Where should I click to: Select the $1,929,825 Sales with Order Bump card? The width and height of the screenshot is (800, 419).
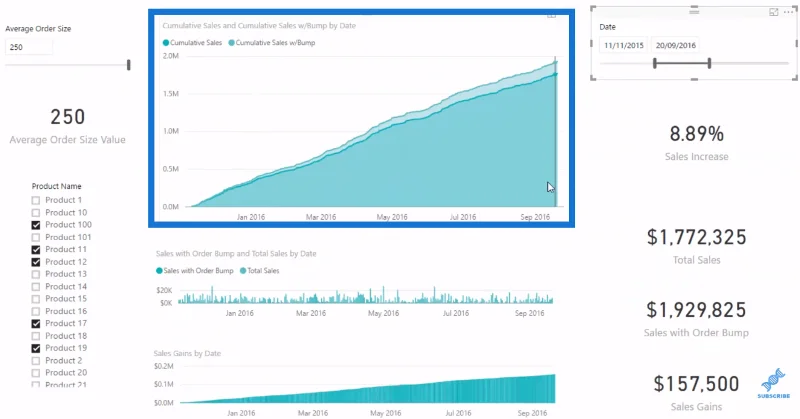click(696, 319)
